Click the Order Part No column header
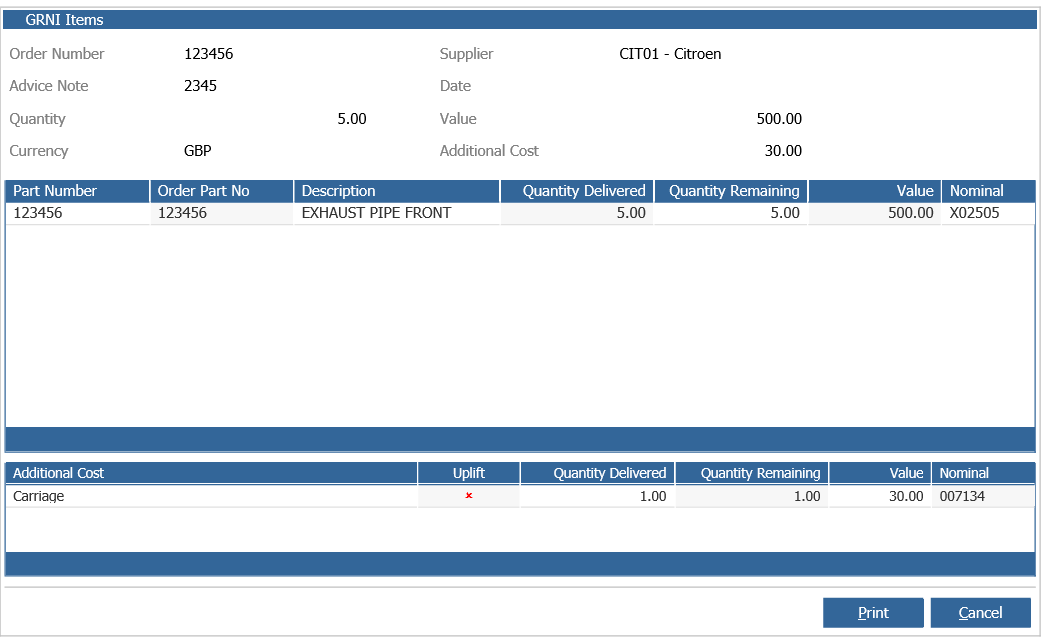The image size is (1044, 637). [222, 191]
